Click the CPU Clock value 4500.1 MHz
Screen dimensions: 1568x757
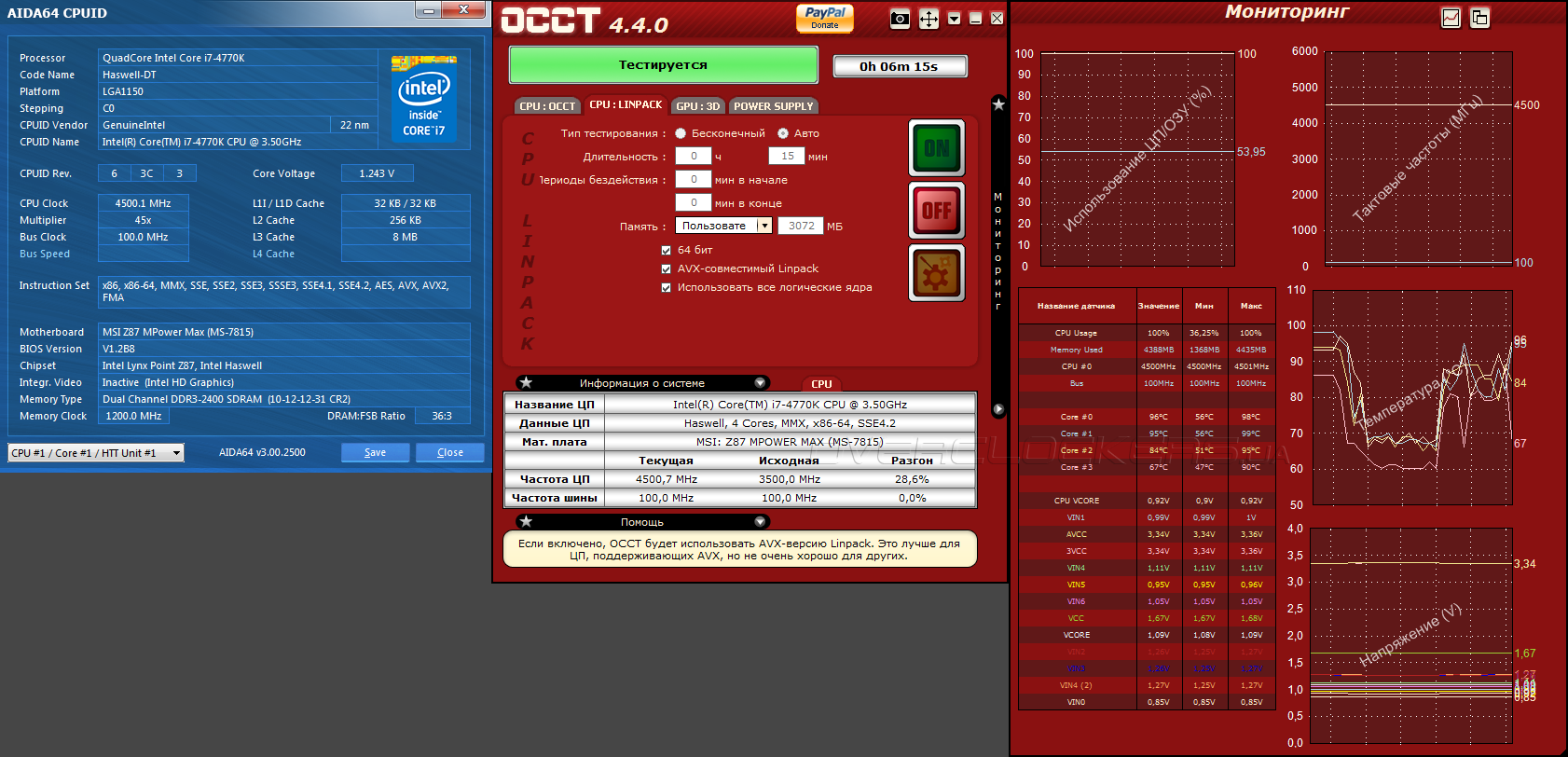pyautogui.click(x=144, y=203)
